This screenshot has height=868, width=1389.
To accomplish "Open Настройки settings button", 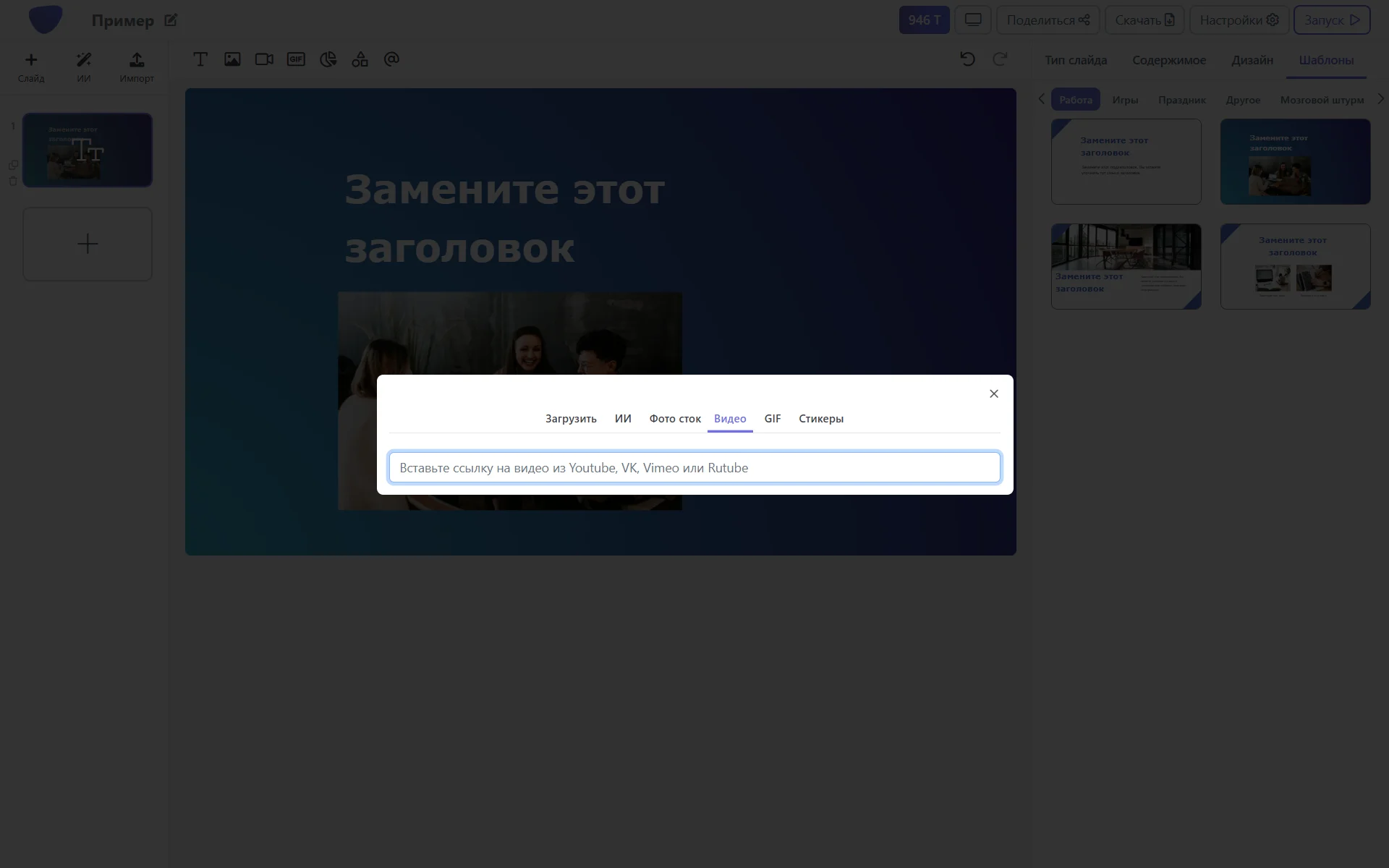I will click(x=1239, y=20).
